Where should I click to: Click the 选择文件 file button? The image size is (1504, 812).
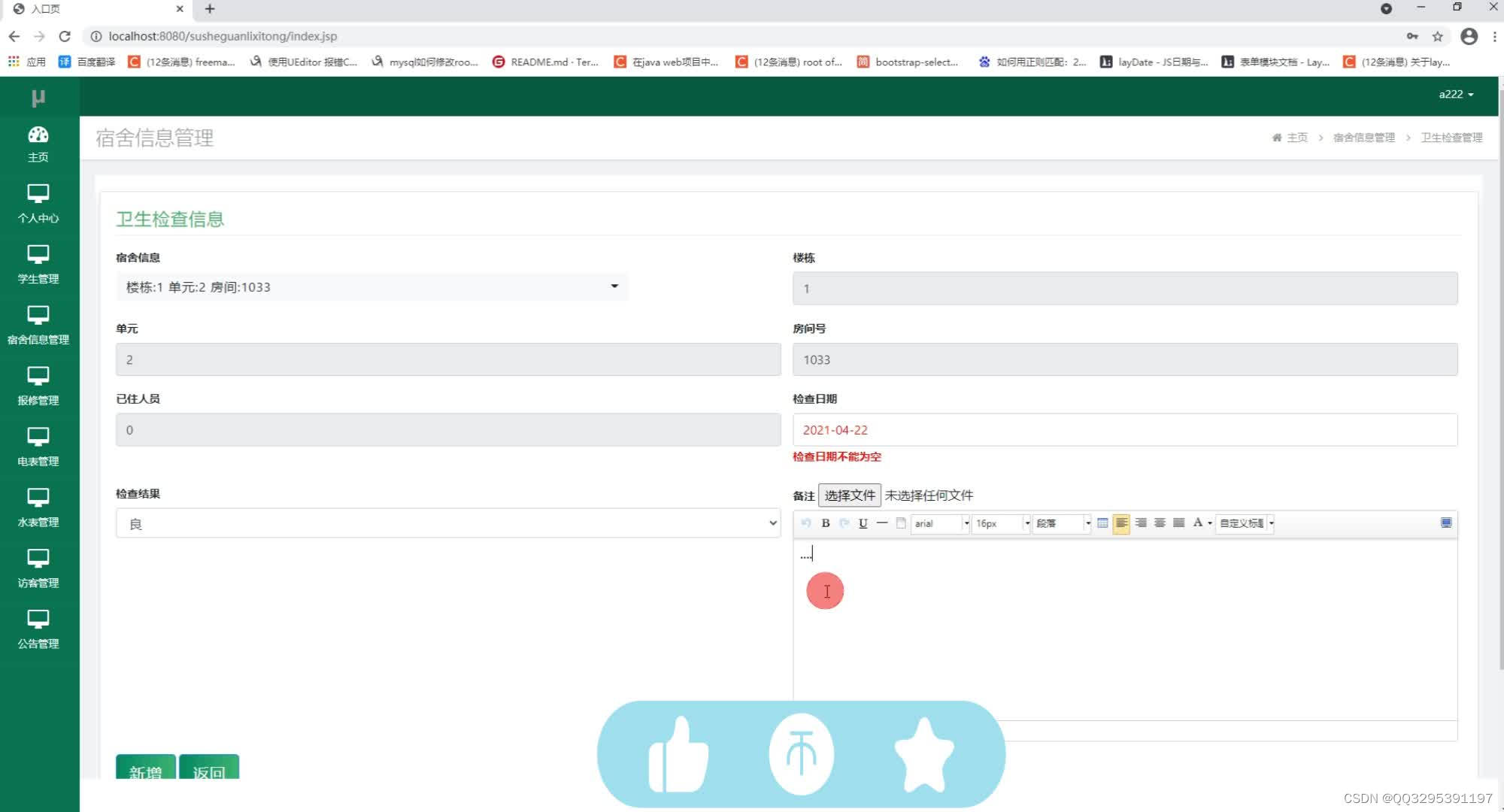[849, 495]
